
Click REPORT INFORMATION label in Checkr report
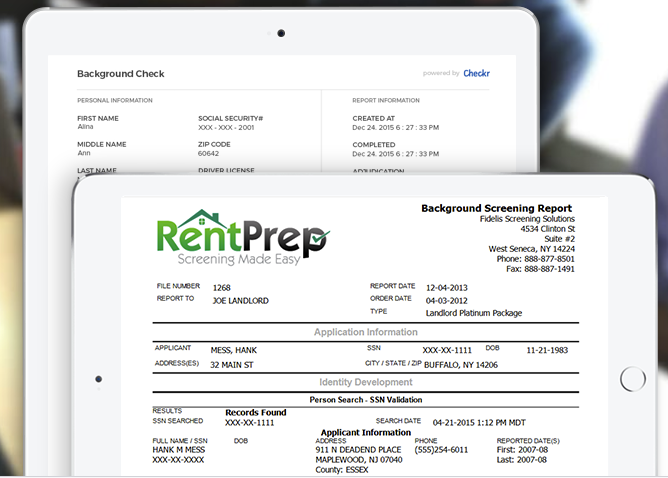(386, 101)
